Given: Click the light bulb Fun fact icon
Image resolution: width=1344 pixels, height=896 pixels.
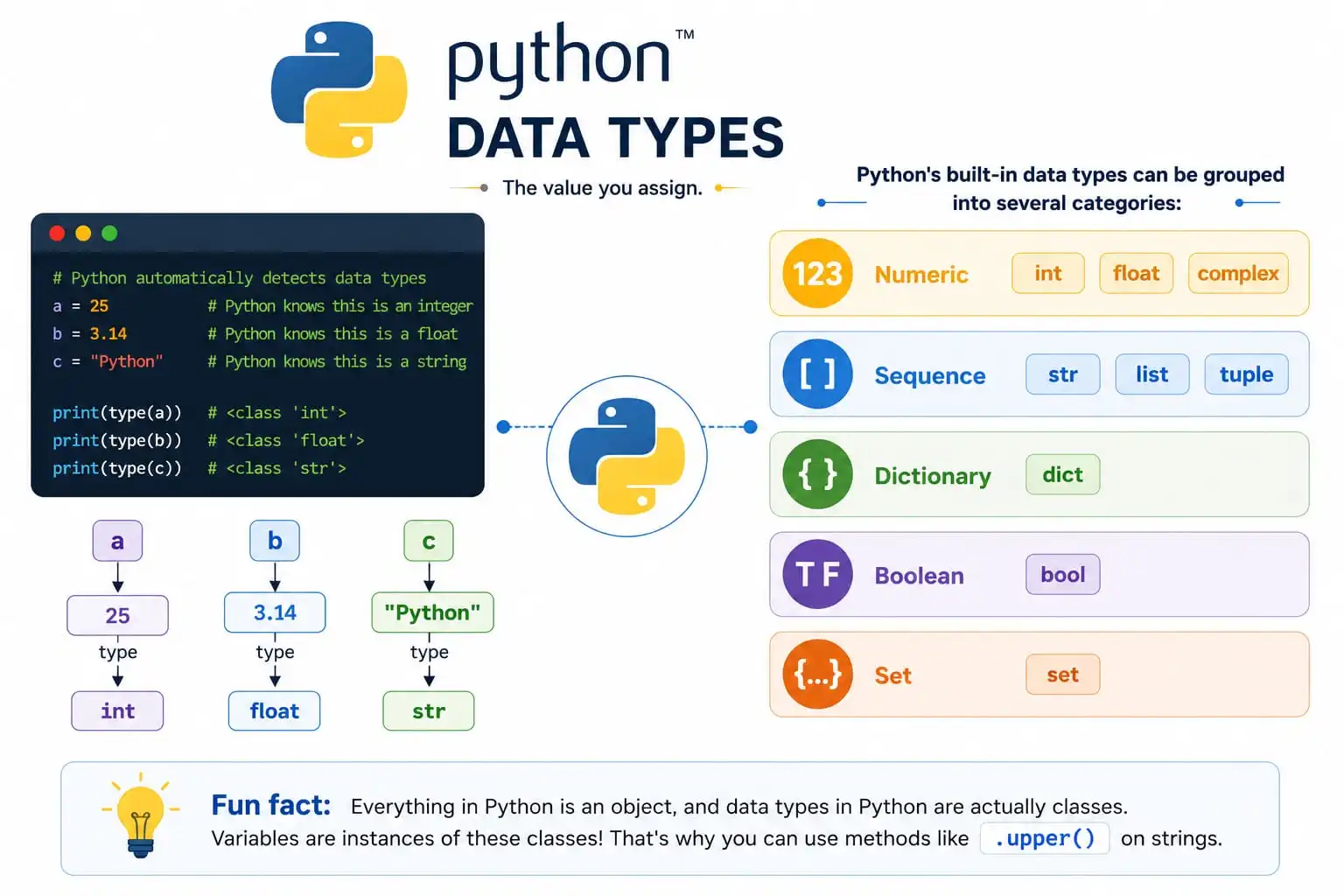Looking at the screenshot, I should coord(140,815).
